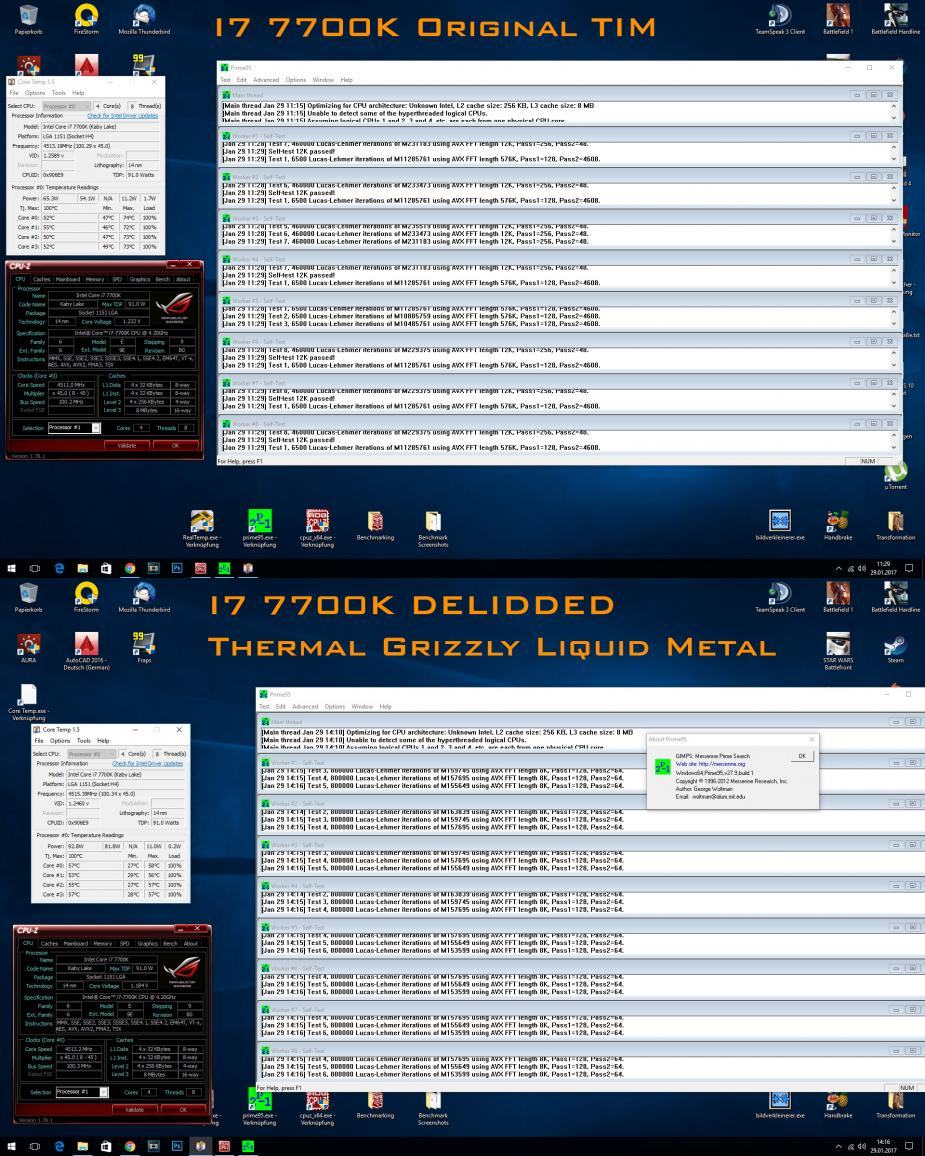Expand Processor #1 selection in lower CPU-Z
This screenshot has height=1156, width=925.
104,1092
